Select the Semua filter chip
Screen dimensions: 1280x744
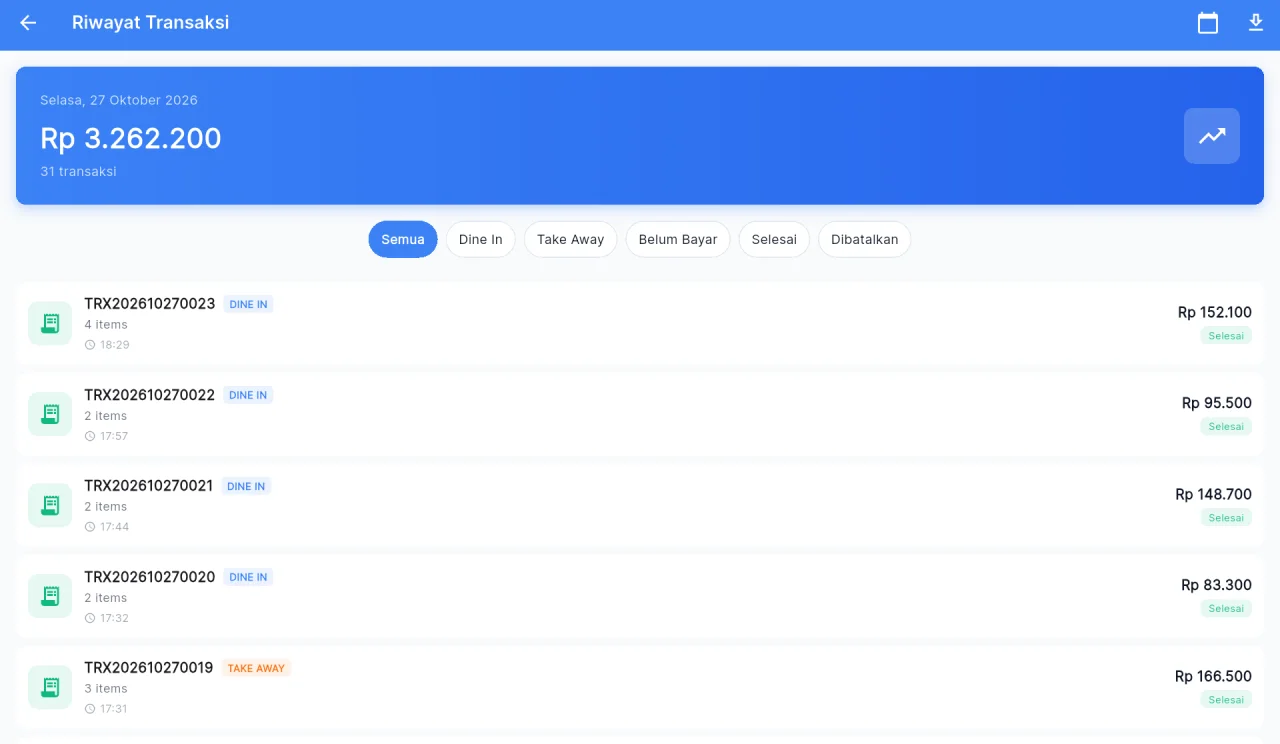403,239
